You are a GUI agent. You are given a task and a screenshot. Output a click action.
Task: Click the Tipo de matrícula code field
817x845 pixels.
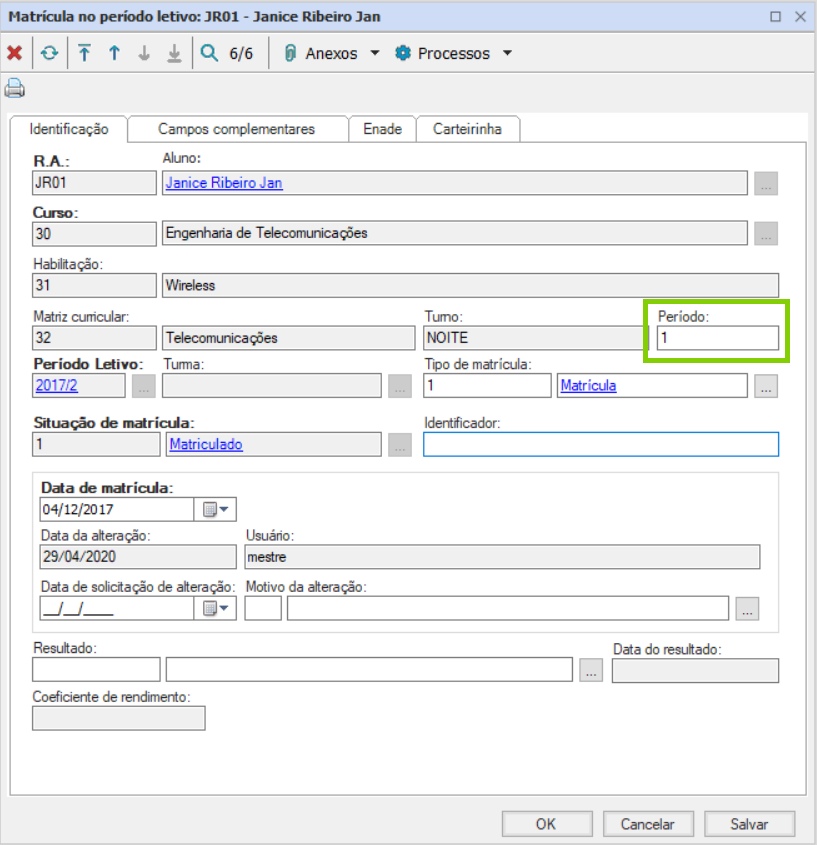(487, 385)
